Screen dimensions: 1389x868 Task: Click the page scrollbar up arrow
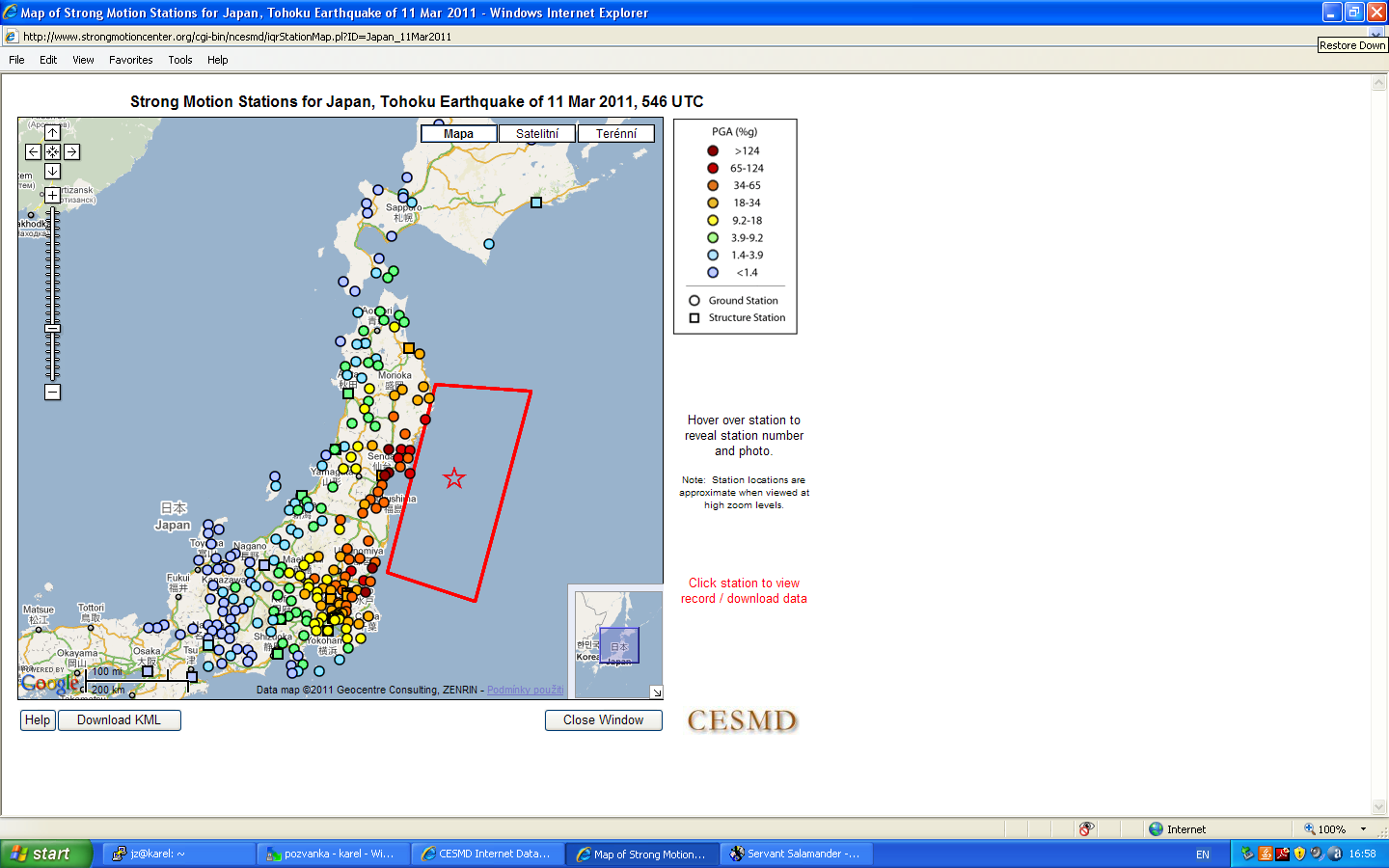point(1378,83)
